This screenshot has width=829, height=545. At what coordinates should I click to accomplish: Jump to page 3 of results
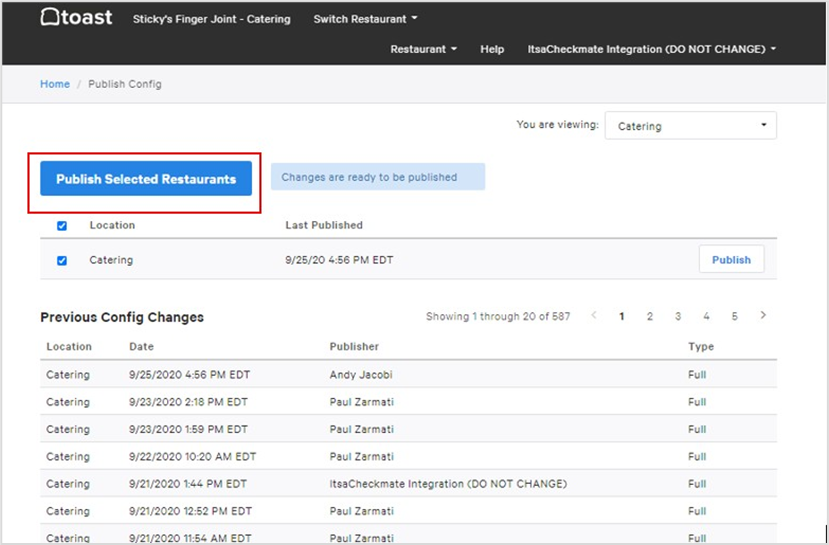point(677,316)
